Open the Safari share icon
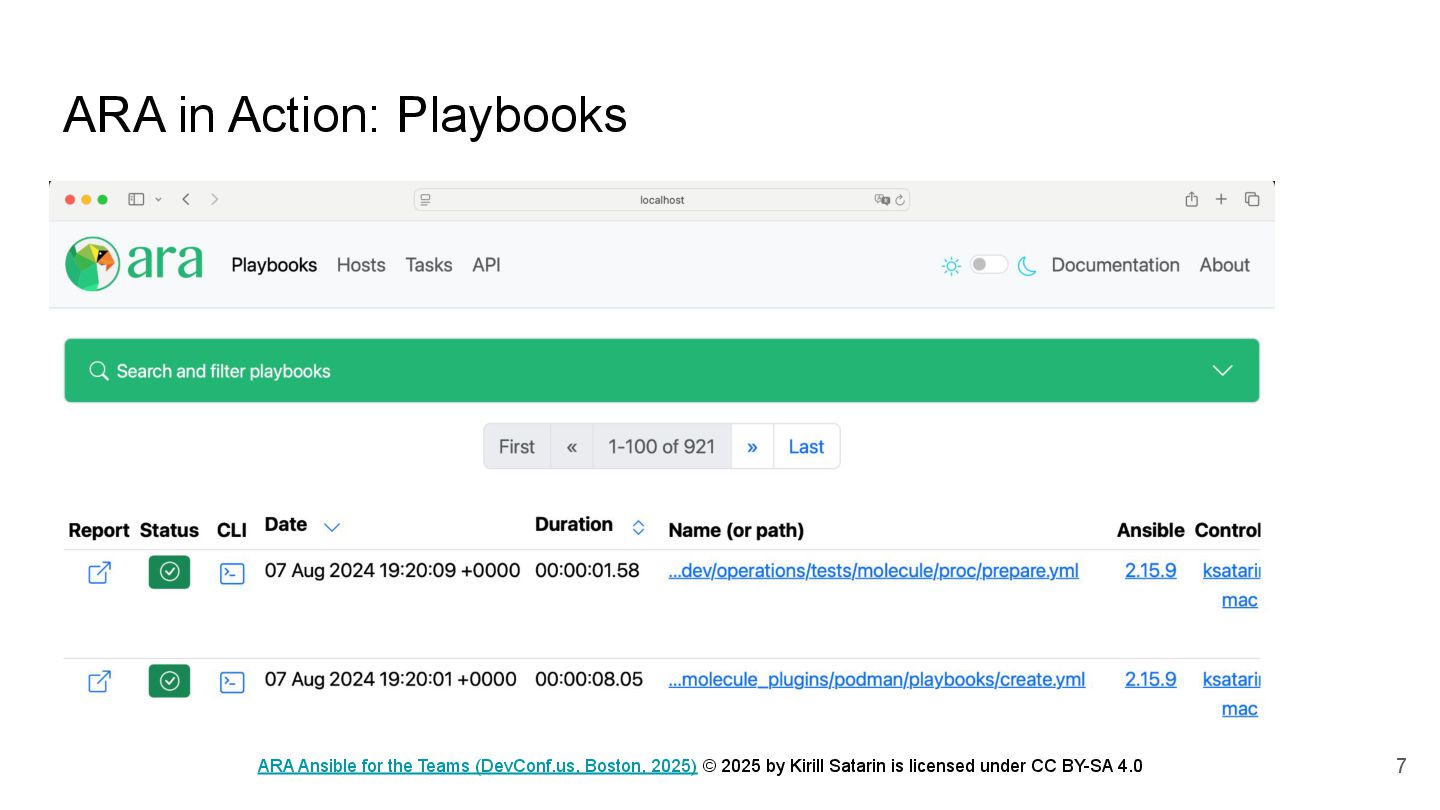This screenshot has height=810, width=1440. [1191, 199]
